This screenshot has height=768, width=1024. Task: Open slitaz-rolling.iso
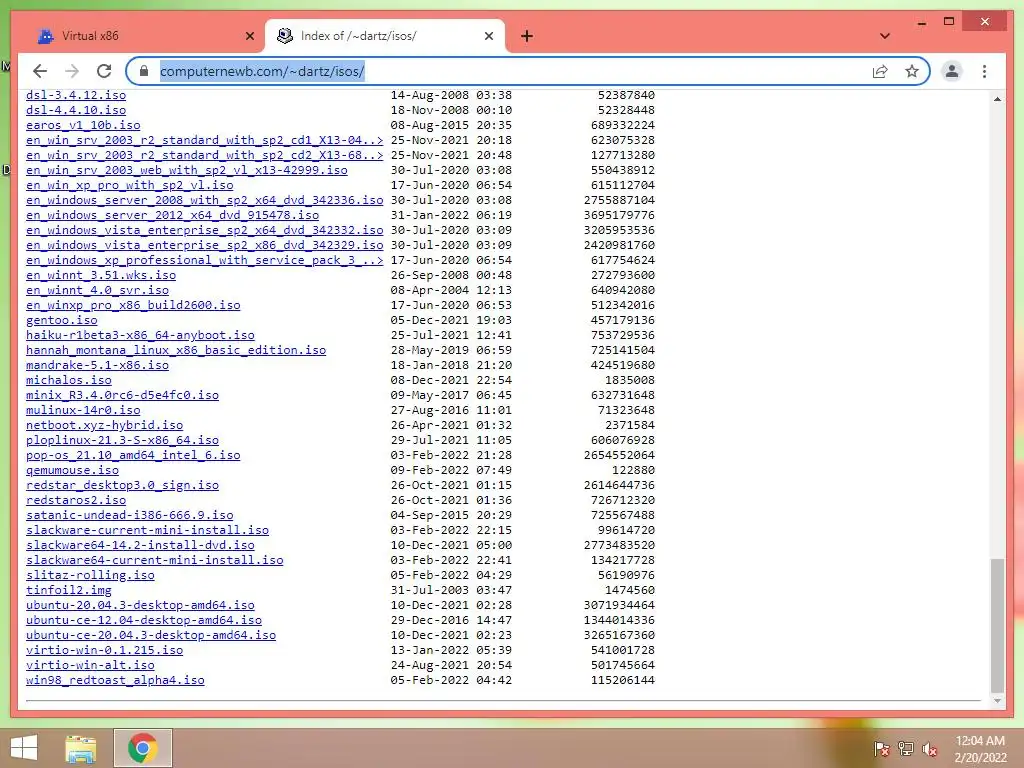coord(90,576)
